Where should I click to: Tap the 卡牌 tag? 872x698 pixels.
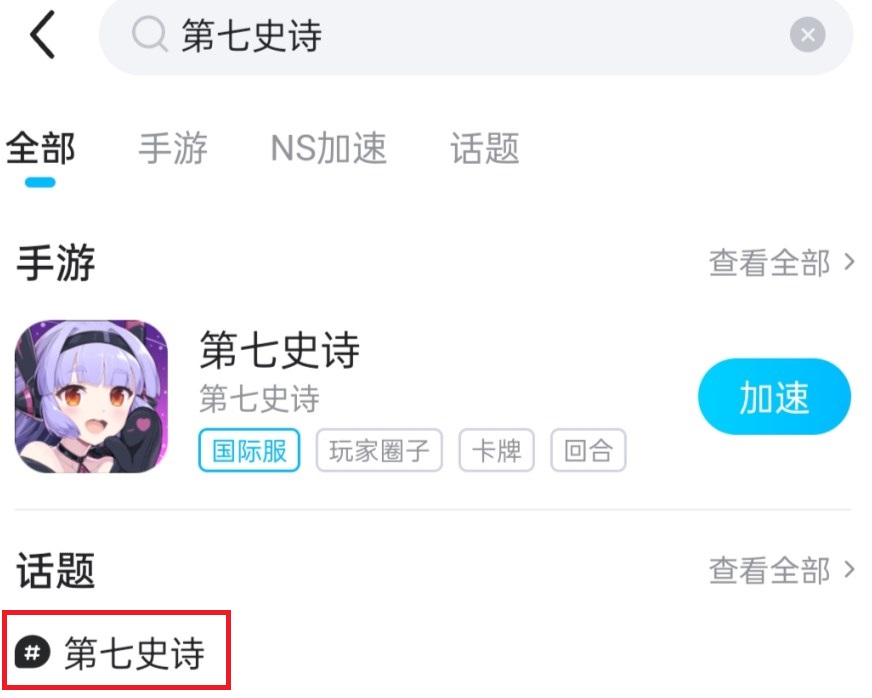[497, 450]
